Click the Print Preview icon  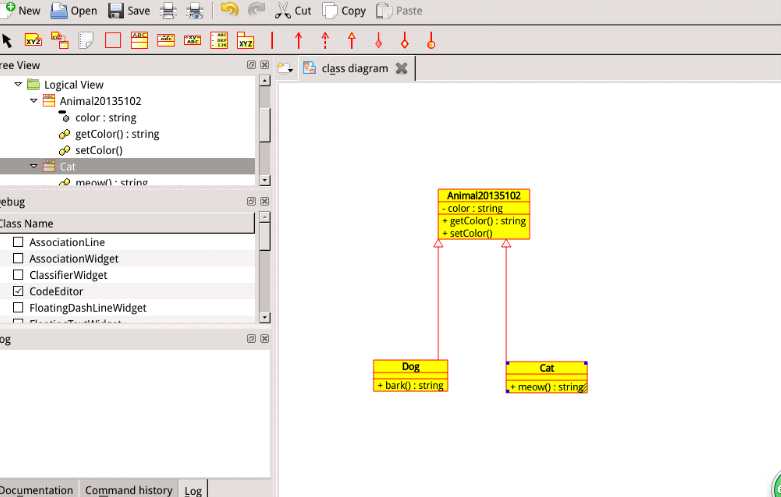click(x=195, y=10)
